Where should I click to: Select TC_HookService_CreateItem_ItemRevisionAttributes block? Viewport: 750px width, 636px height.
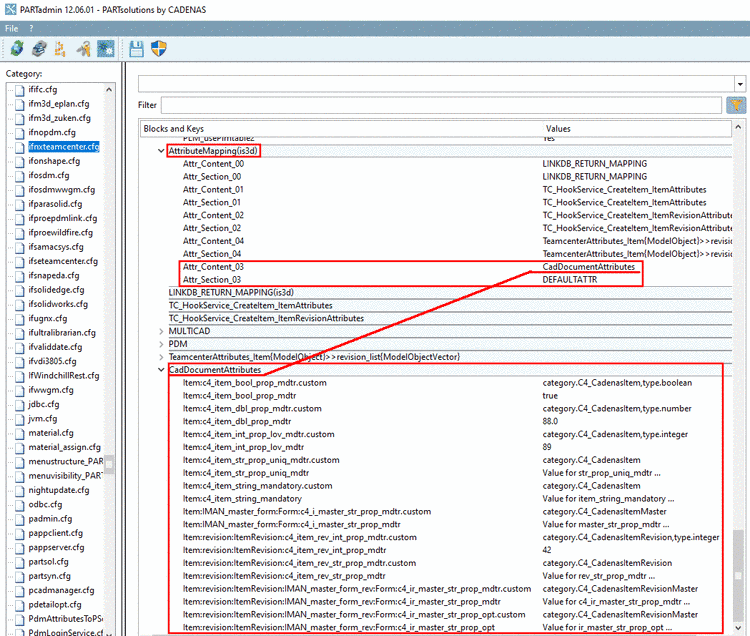pos(266,318)
